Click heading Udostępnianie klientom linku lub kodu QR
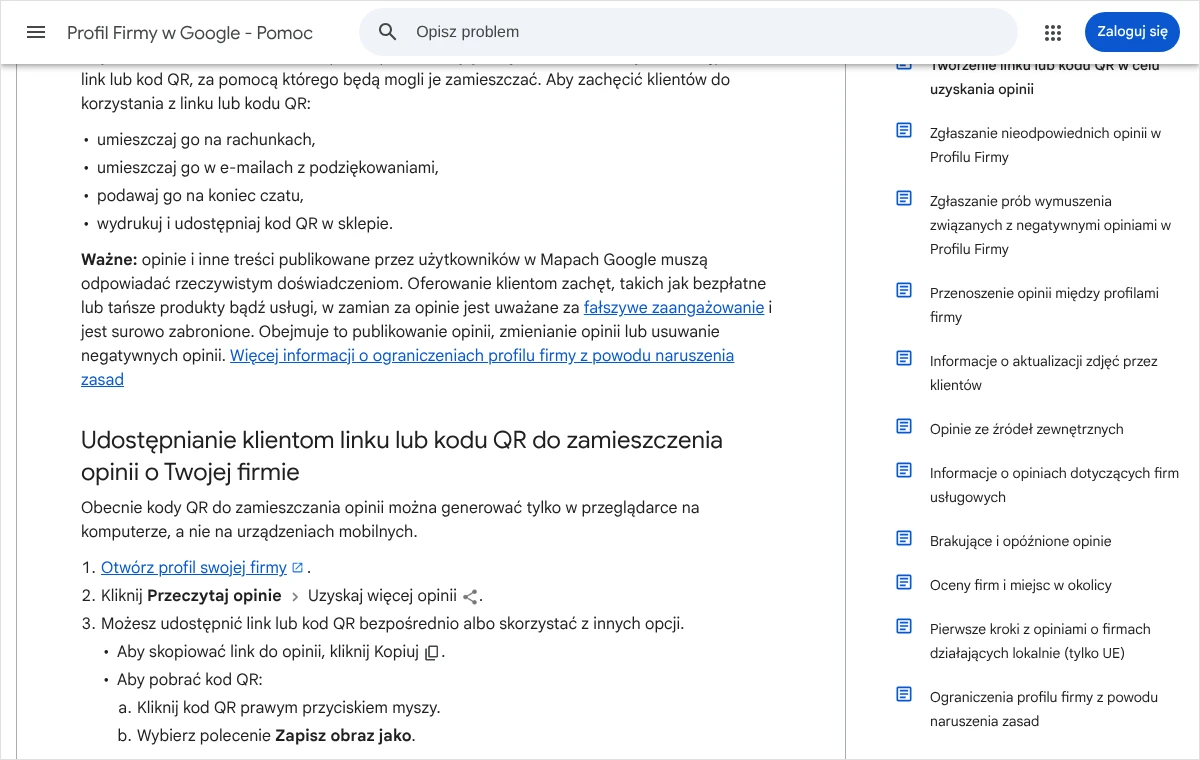Image resolution: width=1200 pixels, height=760 pixels. pos(402,456)
